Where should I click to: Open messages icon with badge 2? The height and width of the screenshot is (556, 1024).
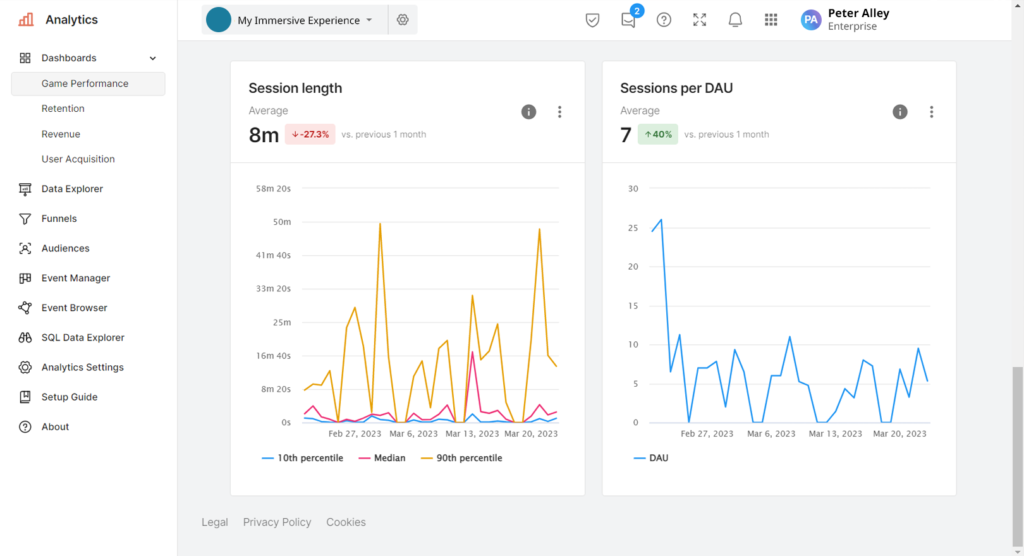pyautogui.click(x=629, y=19)
